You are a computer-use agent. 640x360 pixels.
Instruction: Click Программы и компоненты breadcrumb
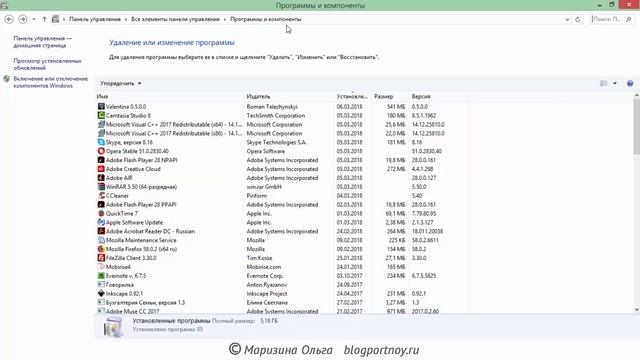266,19
